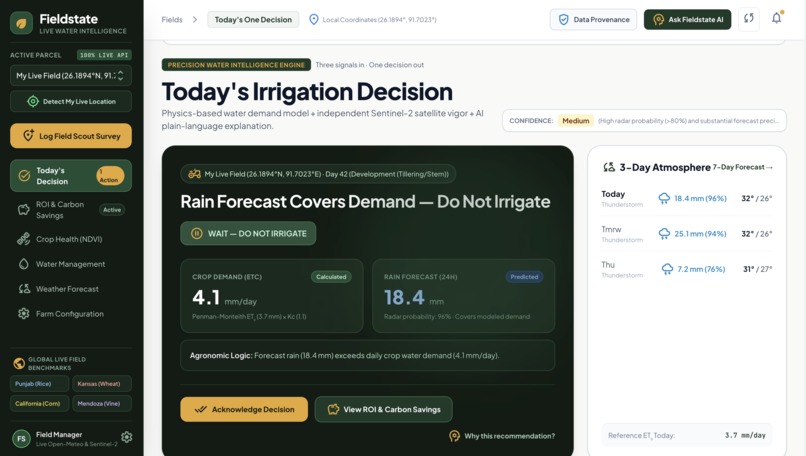This screenshot has height=456, width=806.
Task: Select the Punjab (Rice) benchmark
Action: pyautogui.click(x=40, y=384)
